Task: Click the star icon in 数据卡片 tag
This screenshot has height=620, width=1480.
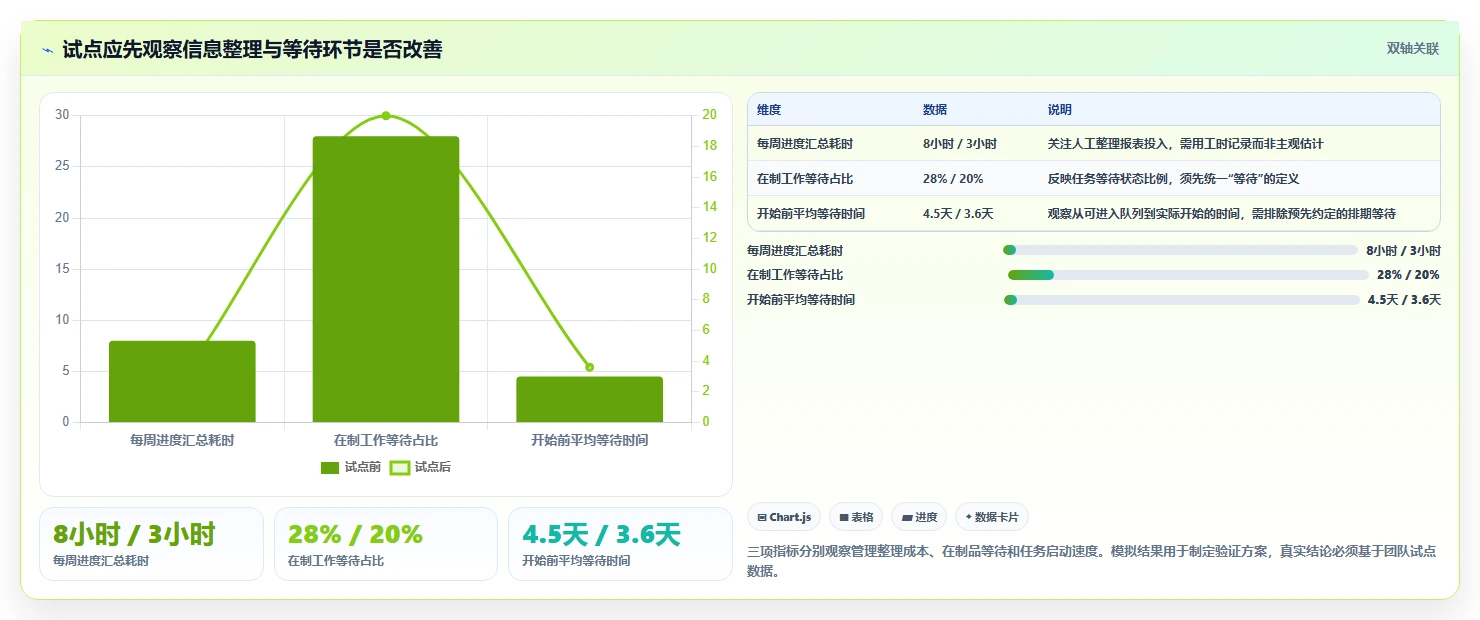Action: point(969,518)
